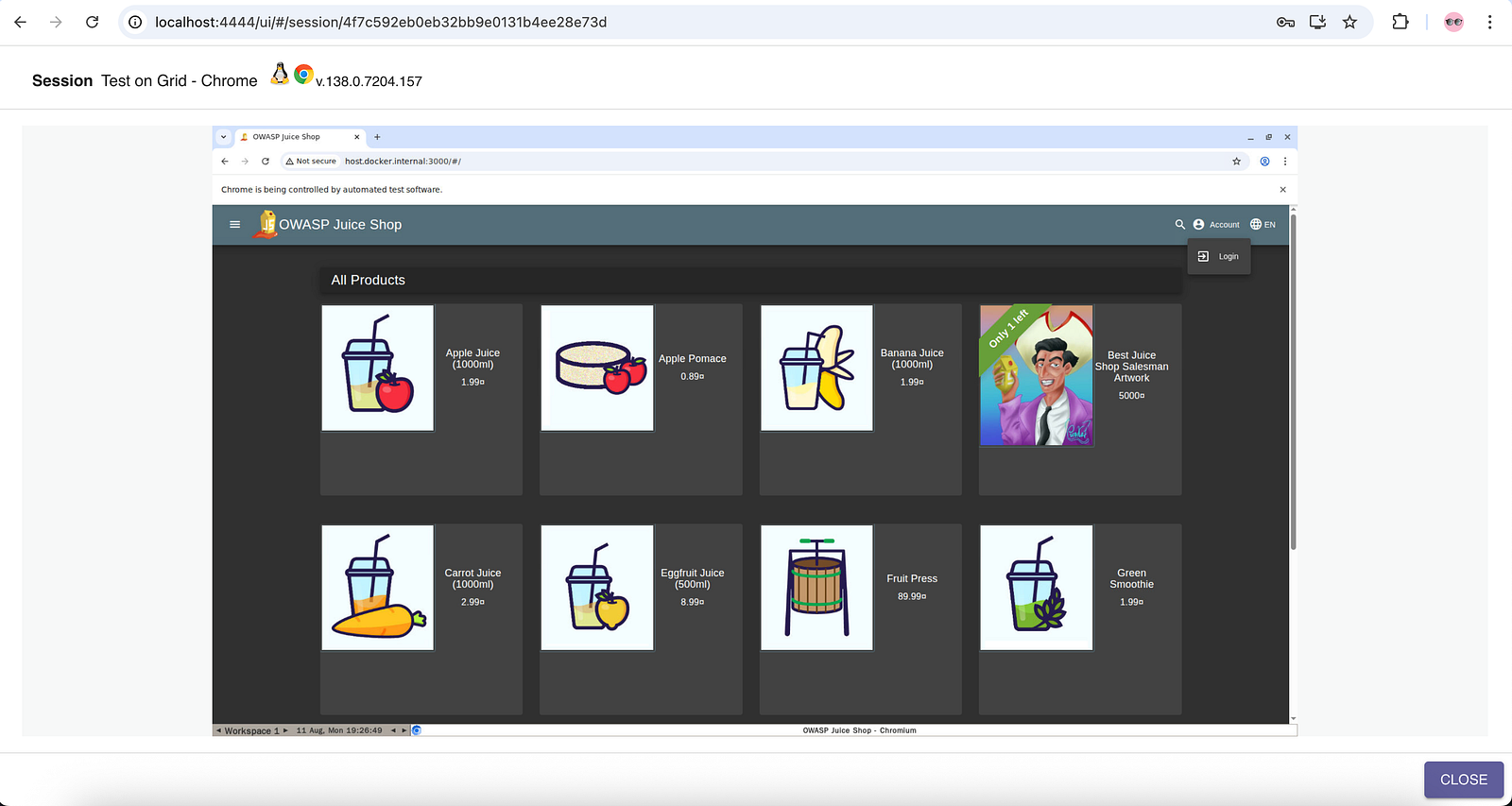This screenshot has height=806, width=1512.
Task: Click the Juice Shop page scrollbar
Action: click(x=1293, y=382)
